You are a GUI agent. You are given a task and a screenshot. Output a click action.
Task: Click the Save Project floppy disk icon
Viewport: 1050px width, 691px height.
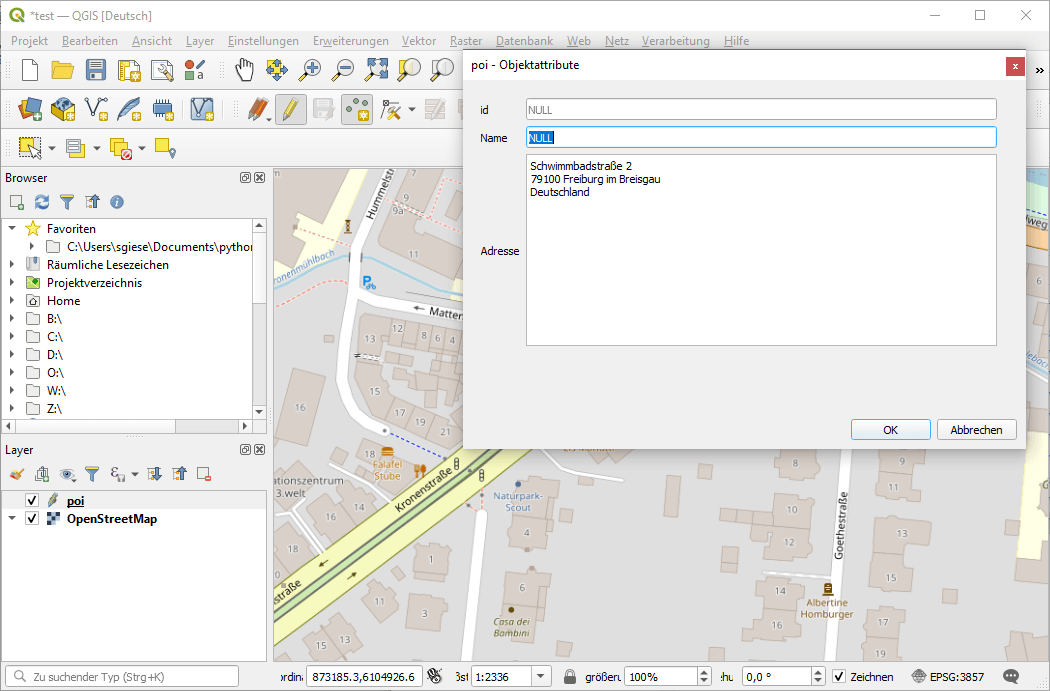coord(96,70)
